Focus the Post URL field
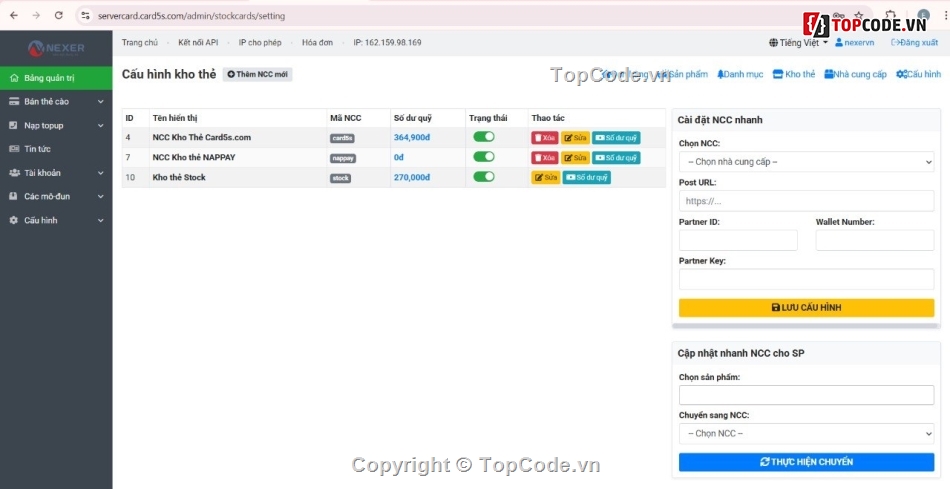 point(806,201)
